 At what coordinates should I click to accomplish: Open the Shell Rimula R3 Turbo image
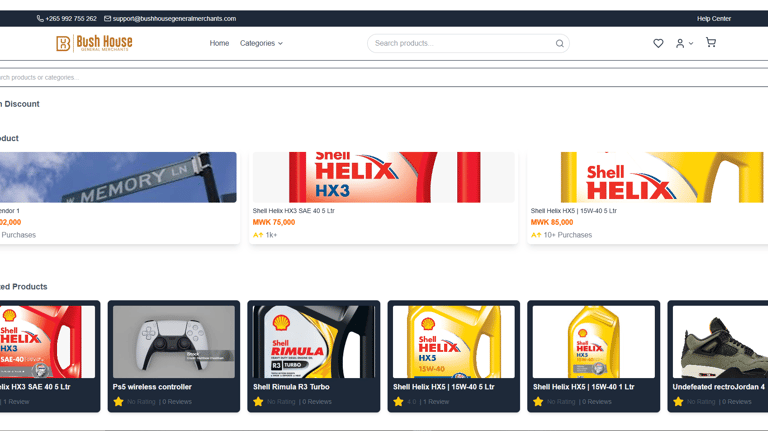[313, 342]
